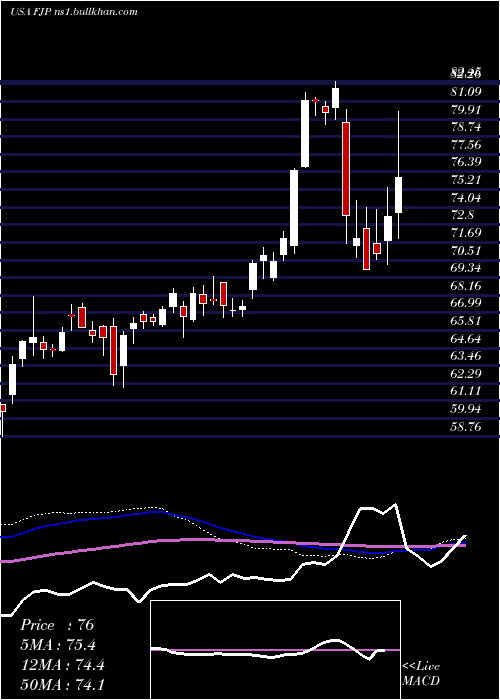The width and height of the screenshot is (500, 700).
Task: Click the tall red candle falling from 78.74
Action: [x=346, y=169]
